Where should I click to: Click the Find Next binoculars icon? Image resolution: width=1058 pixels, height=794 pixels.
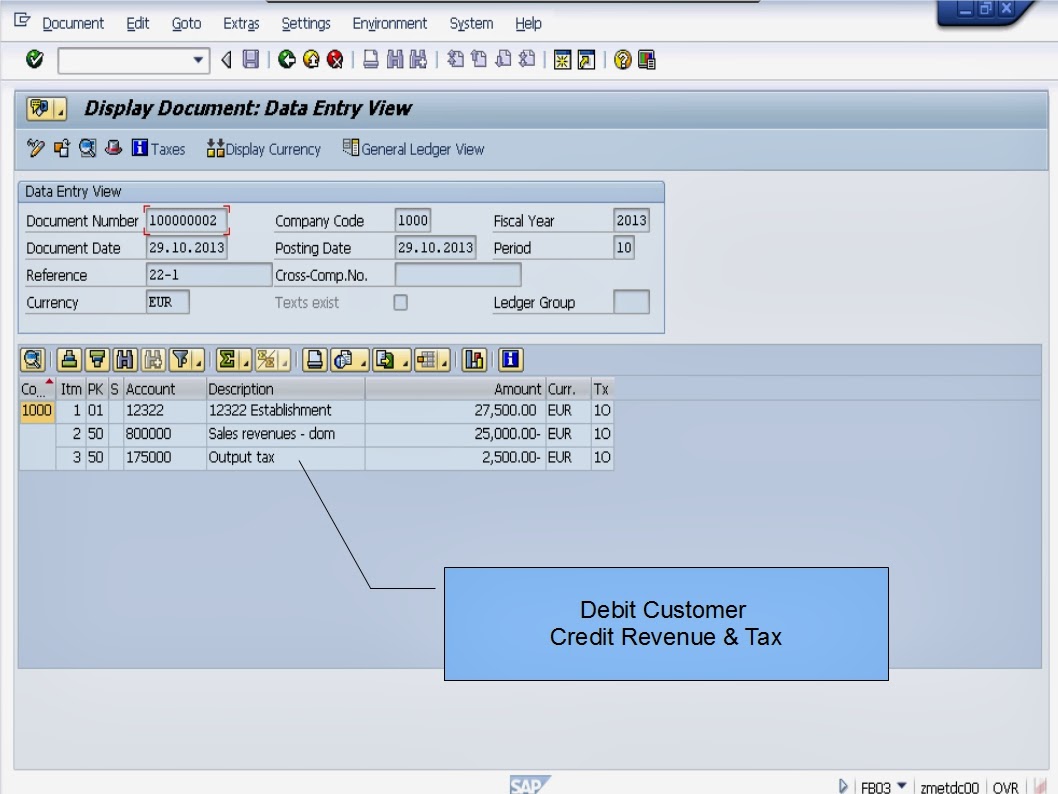(x=418, y=59)
